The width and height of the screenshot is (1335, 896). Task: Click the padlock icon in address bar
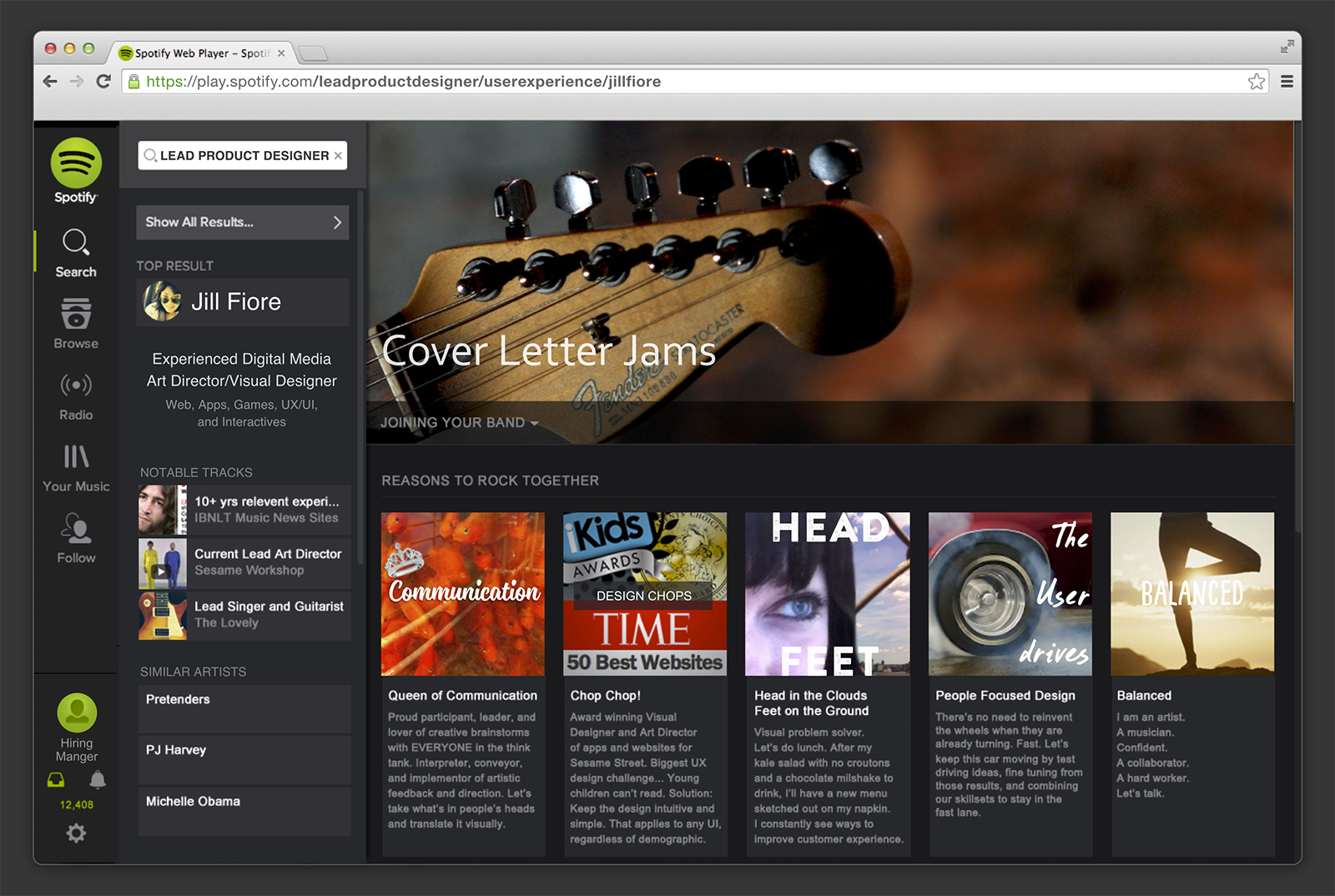pos(133,82)
